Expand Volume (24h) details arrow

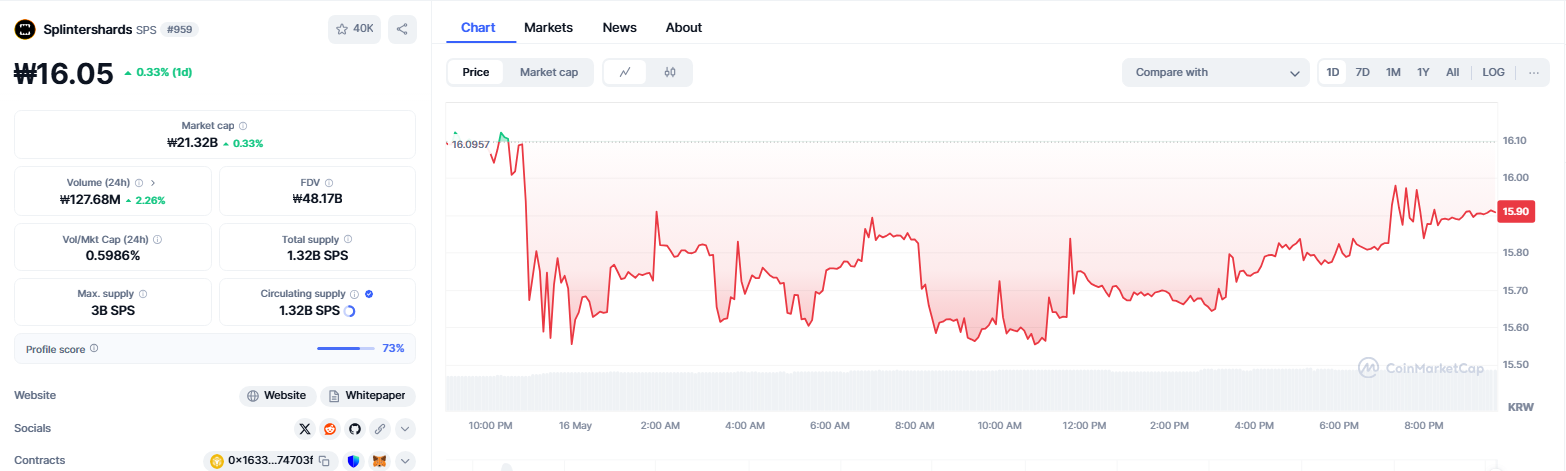153,183
